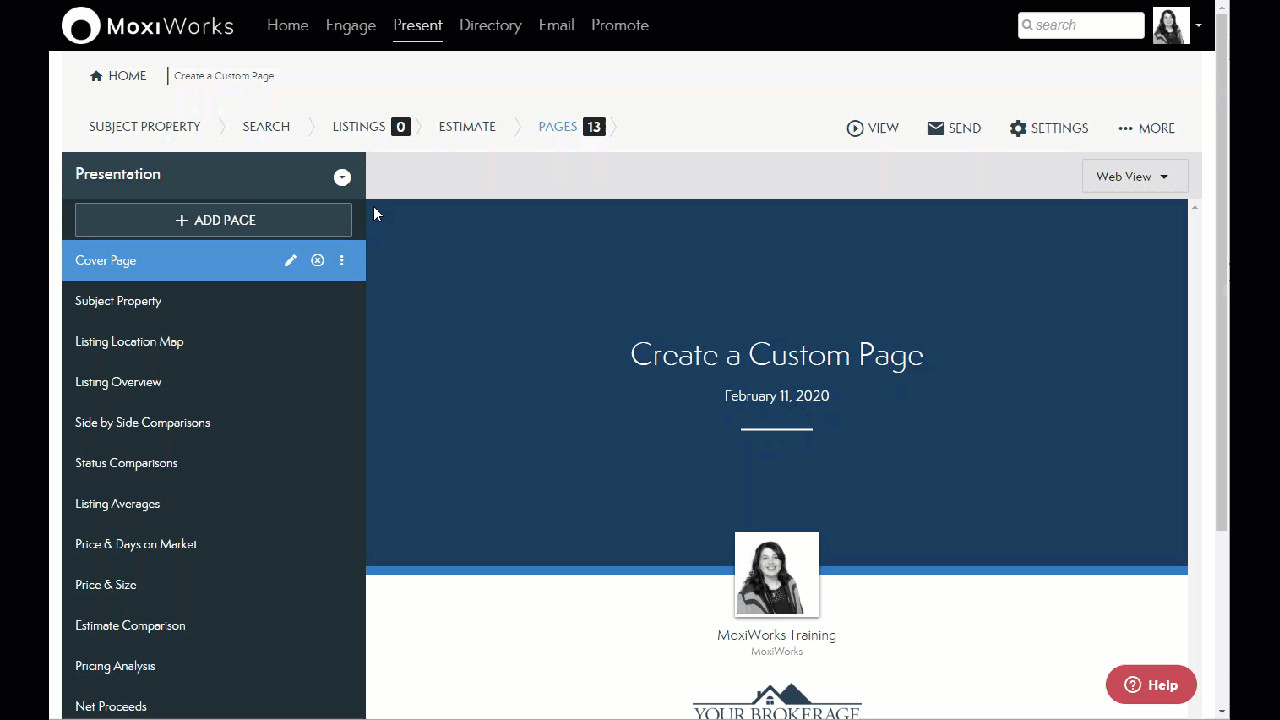Click the MoxiWorks logo

[148, 25]
